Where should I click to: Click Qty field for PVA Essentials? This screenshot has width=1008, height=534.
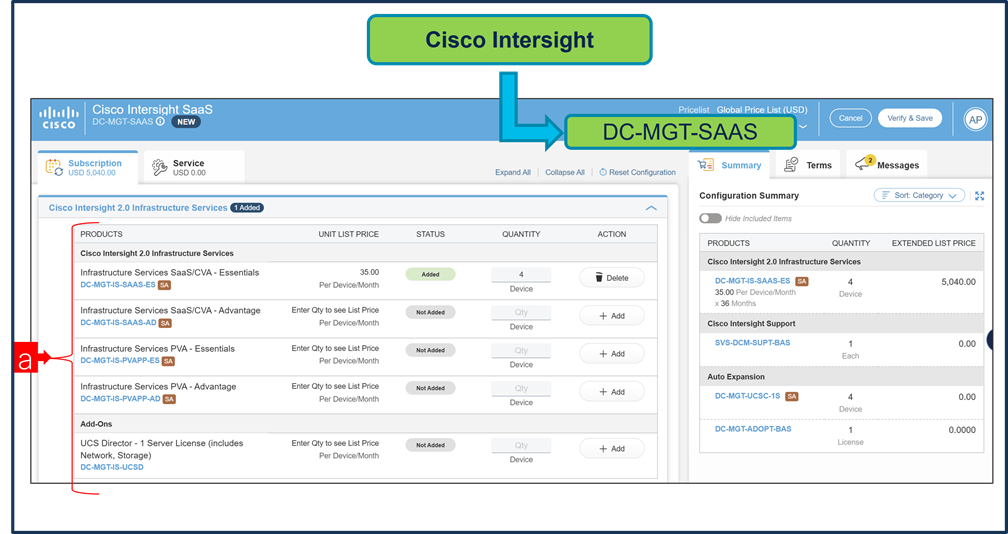(521, 350)
